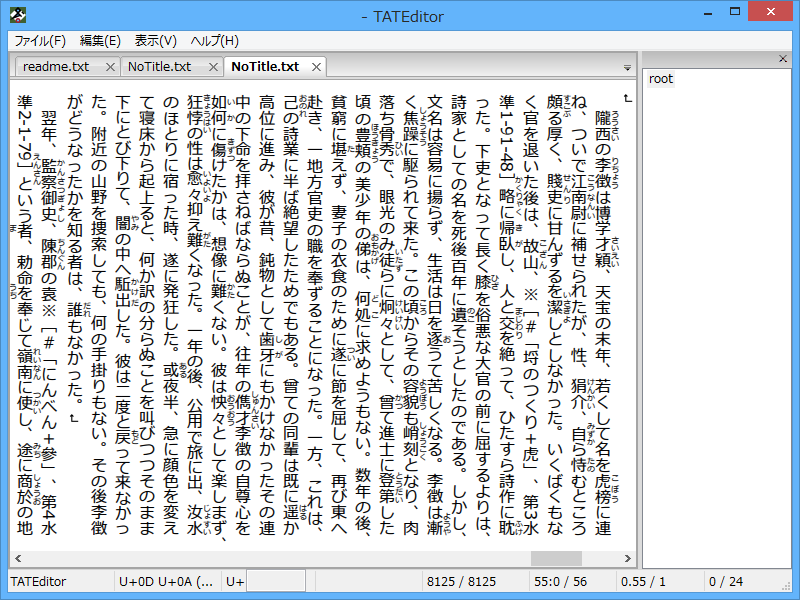Click the horizontal scrollbar left arrow
This screenshot has height=600, width=800.
(18, 558)
